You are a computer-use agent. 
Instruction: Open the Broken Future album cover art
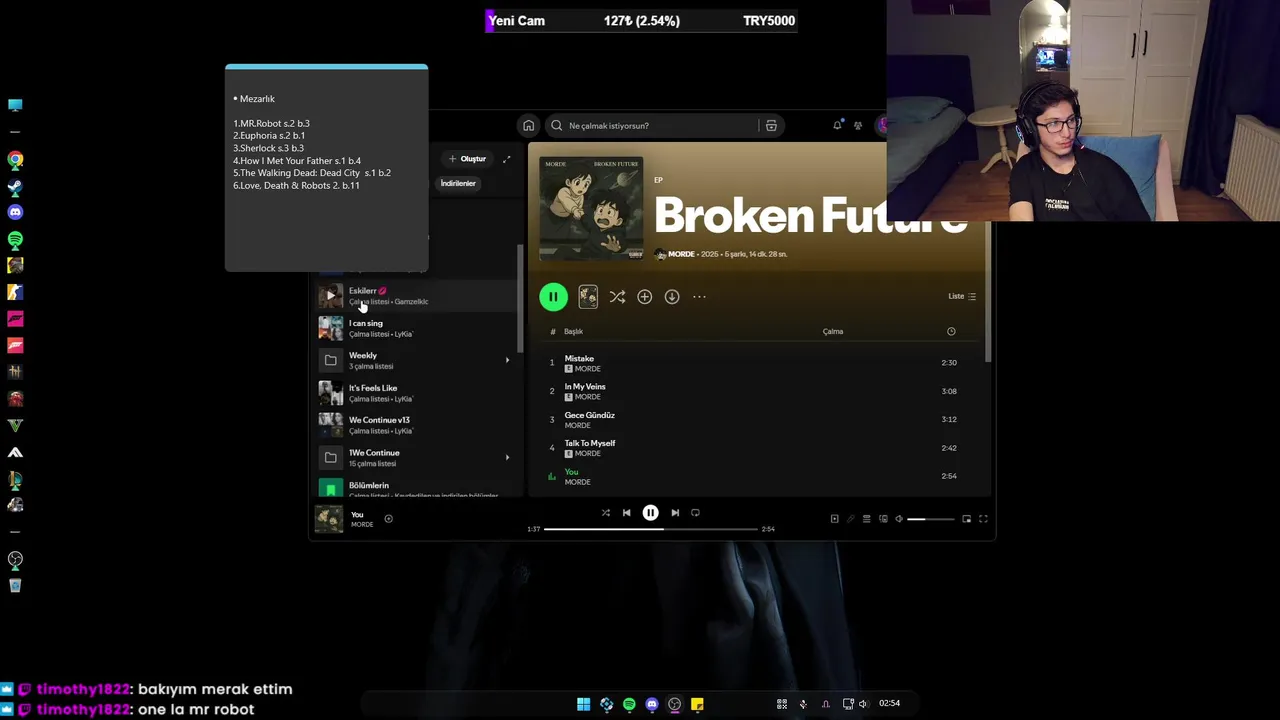(591, 208)
